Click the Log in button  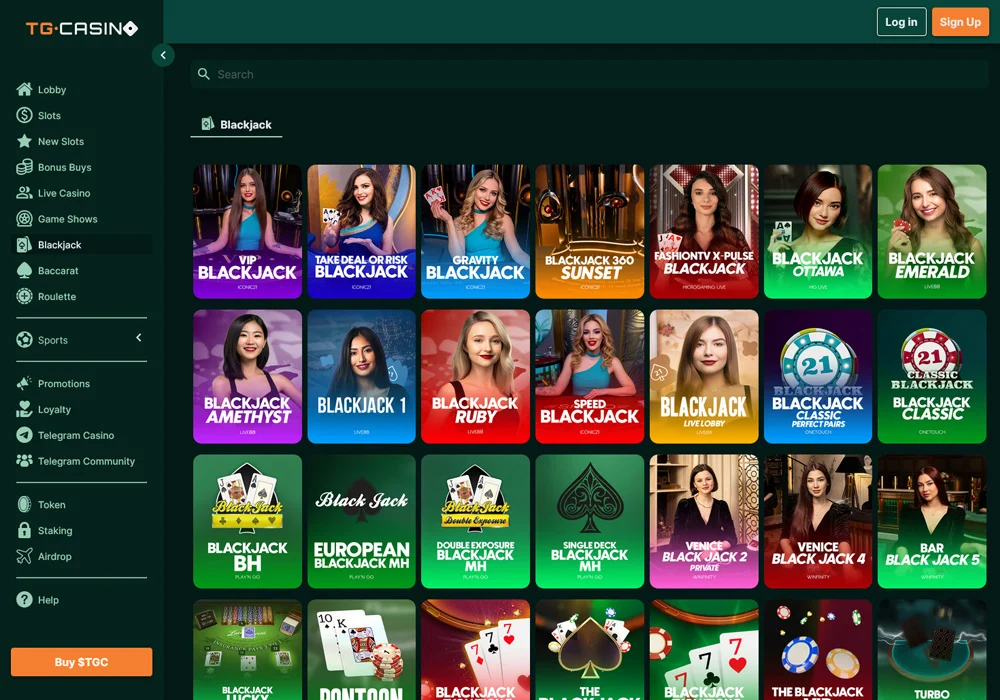pos(901,21)
